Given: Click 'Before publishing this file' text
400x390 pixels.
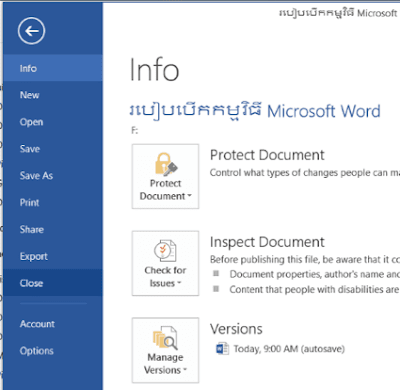Looking at the screenshot, I should 305,259.
